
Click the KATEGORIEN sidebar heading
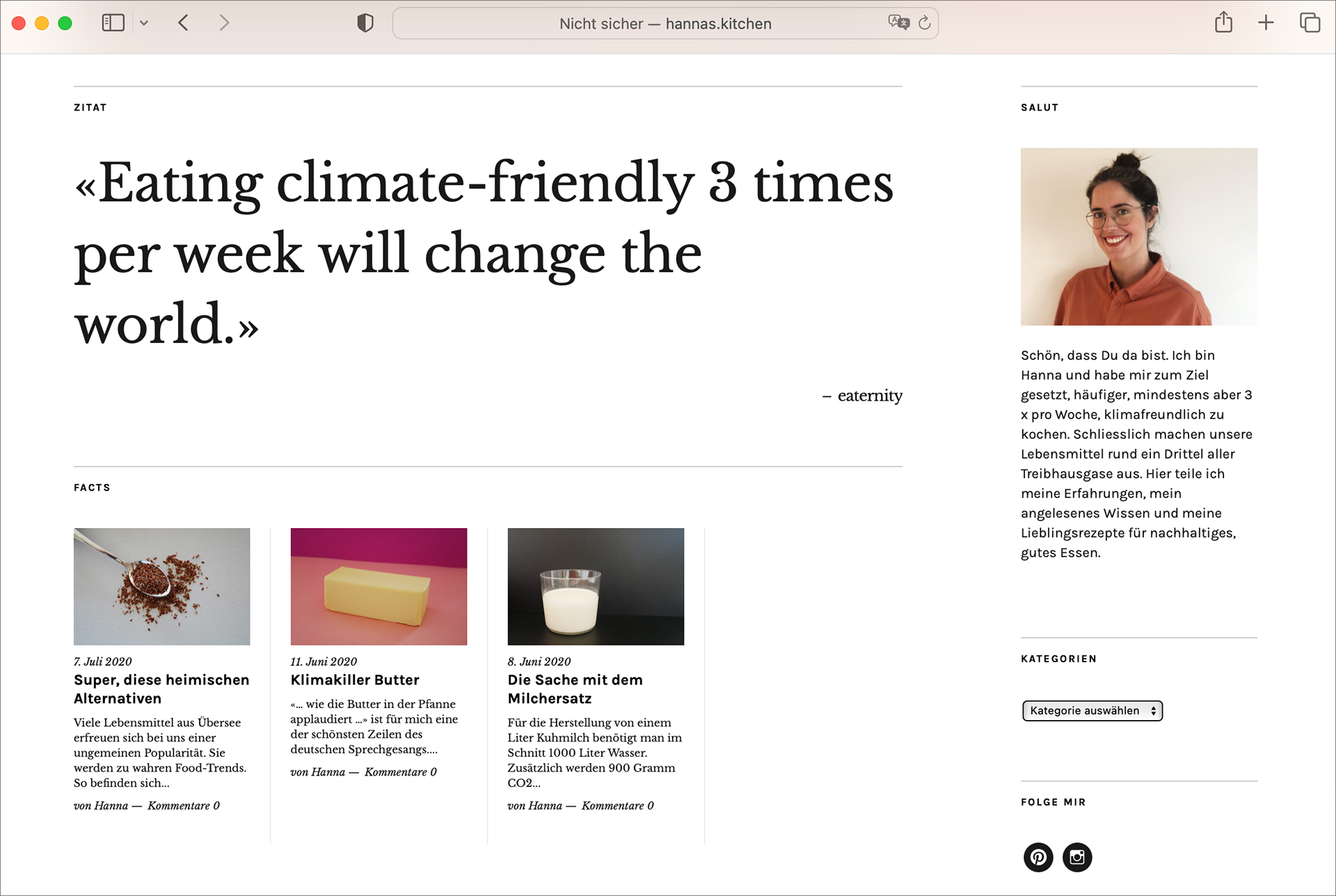coord(1058,659)
